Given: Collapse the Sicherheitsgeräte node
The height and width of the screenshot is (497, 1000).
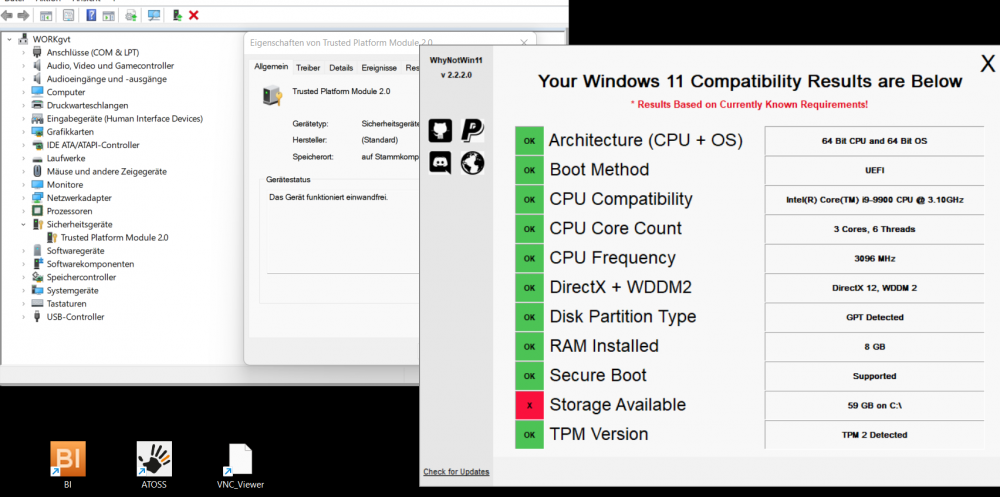Looking at the screenshot, I should pyautogui.click(x=24, y=225).
